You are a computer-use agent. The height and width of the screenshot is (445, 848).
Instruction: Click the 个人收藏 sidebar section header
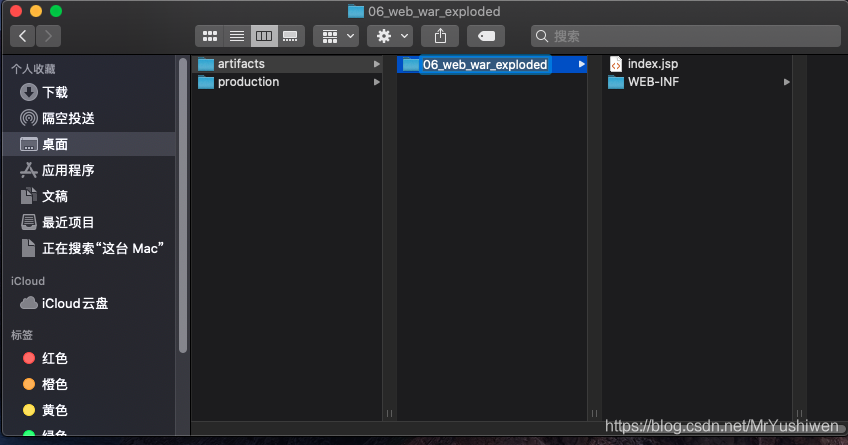pos(33,69)
